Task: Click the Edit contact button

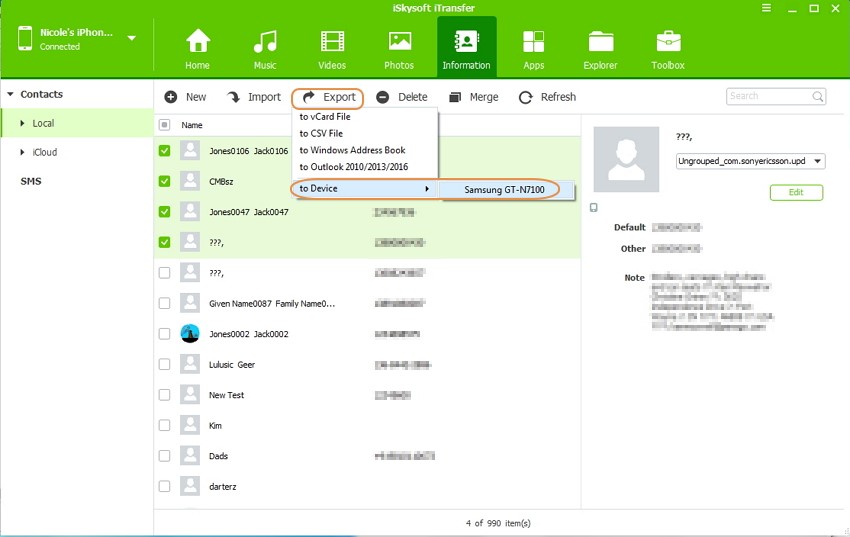Action: (x=796, y=192)
